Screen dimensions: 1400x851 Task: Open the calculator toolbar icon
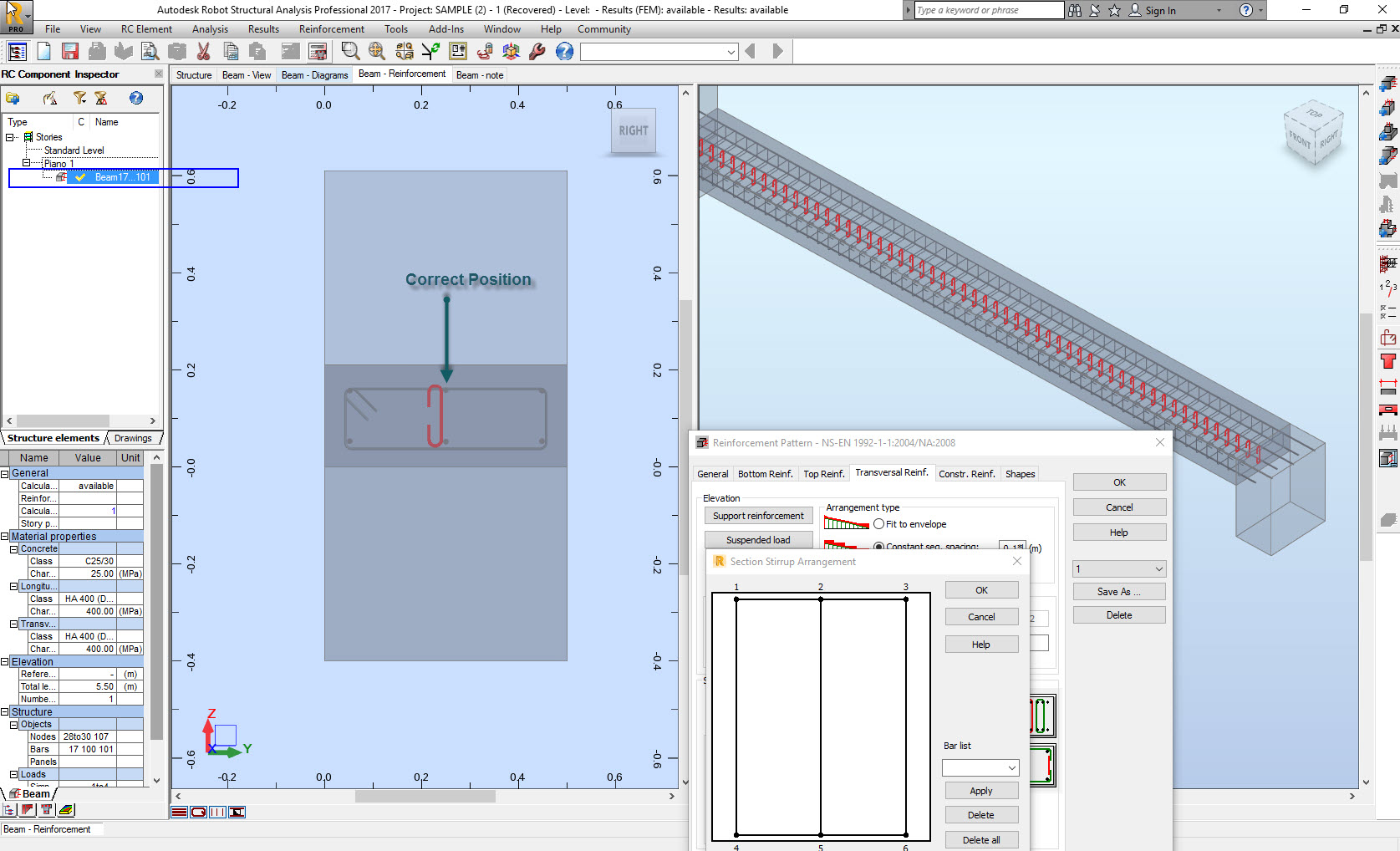point(318,52)
